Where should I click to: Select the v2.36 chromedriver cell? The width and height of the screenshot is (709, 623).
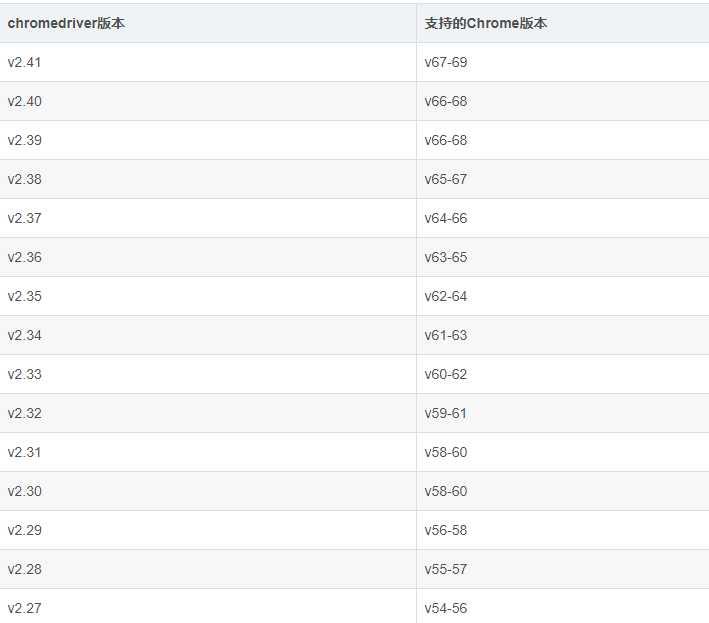click(208, 257)
